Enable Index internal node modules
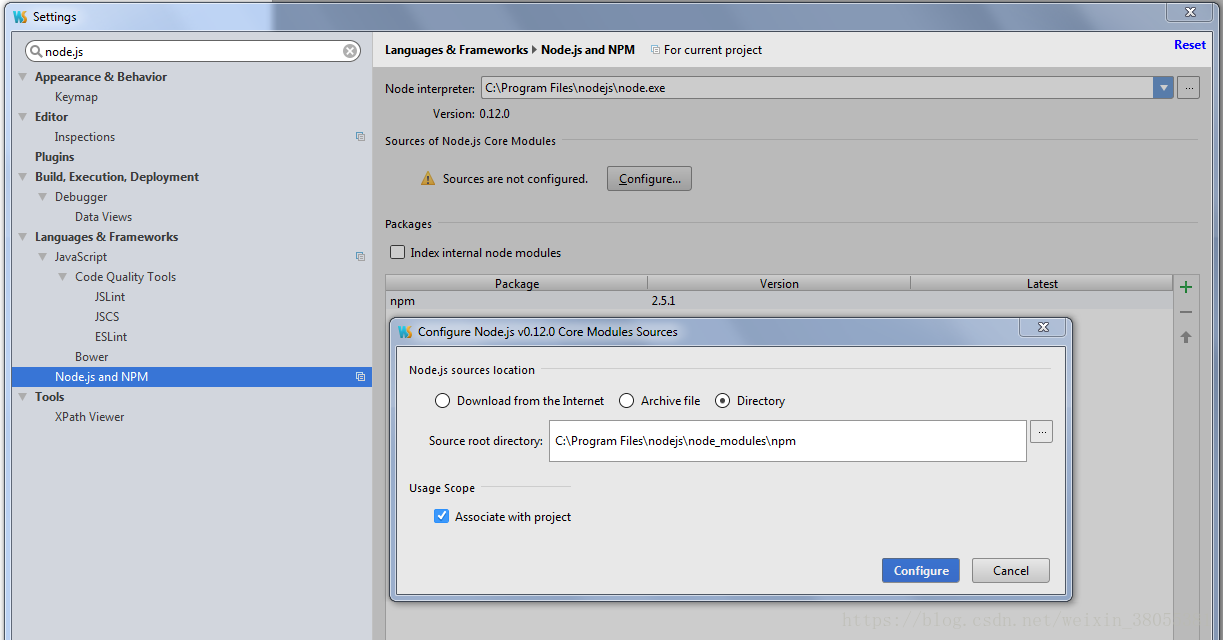This screenshot has height=640, width=1223. click(398, 253)
